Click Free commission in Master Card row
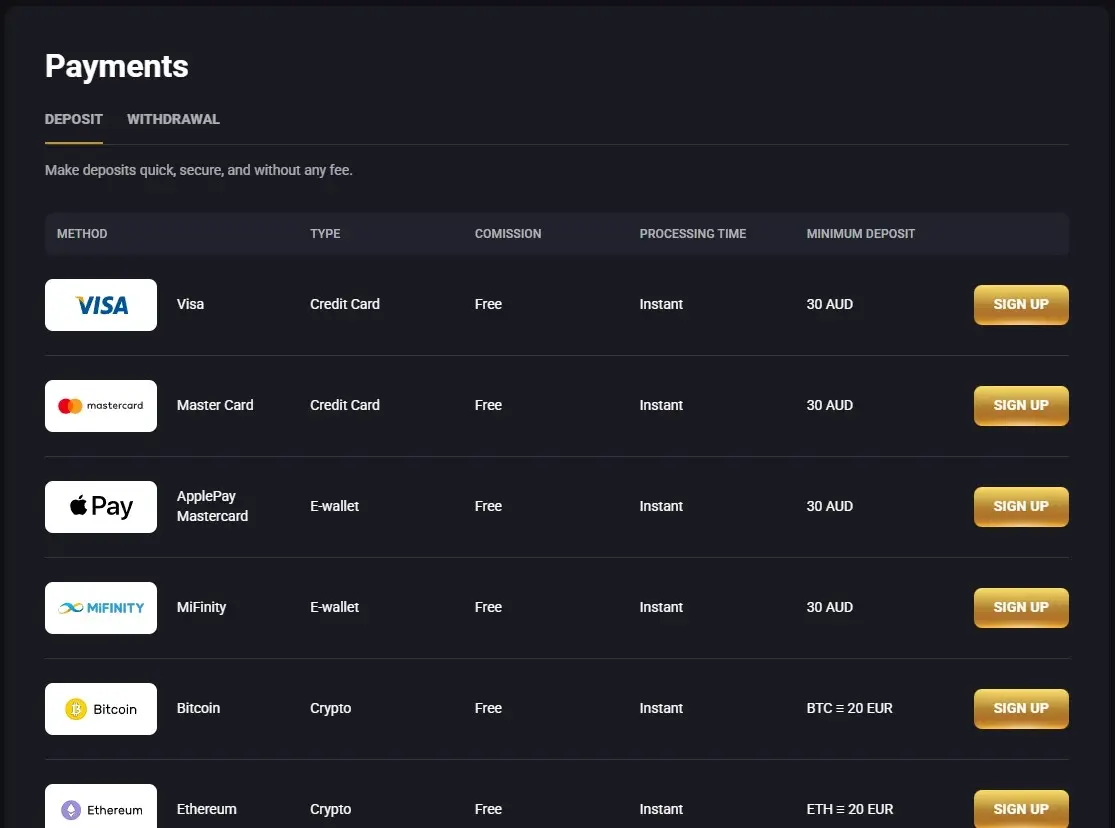This screenshot has height=828, width=1115. 489,405
